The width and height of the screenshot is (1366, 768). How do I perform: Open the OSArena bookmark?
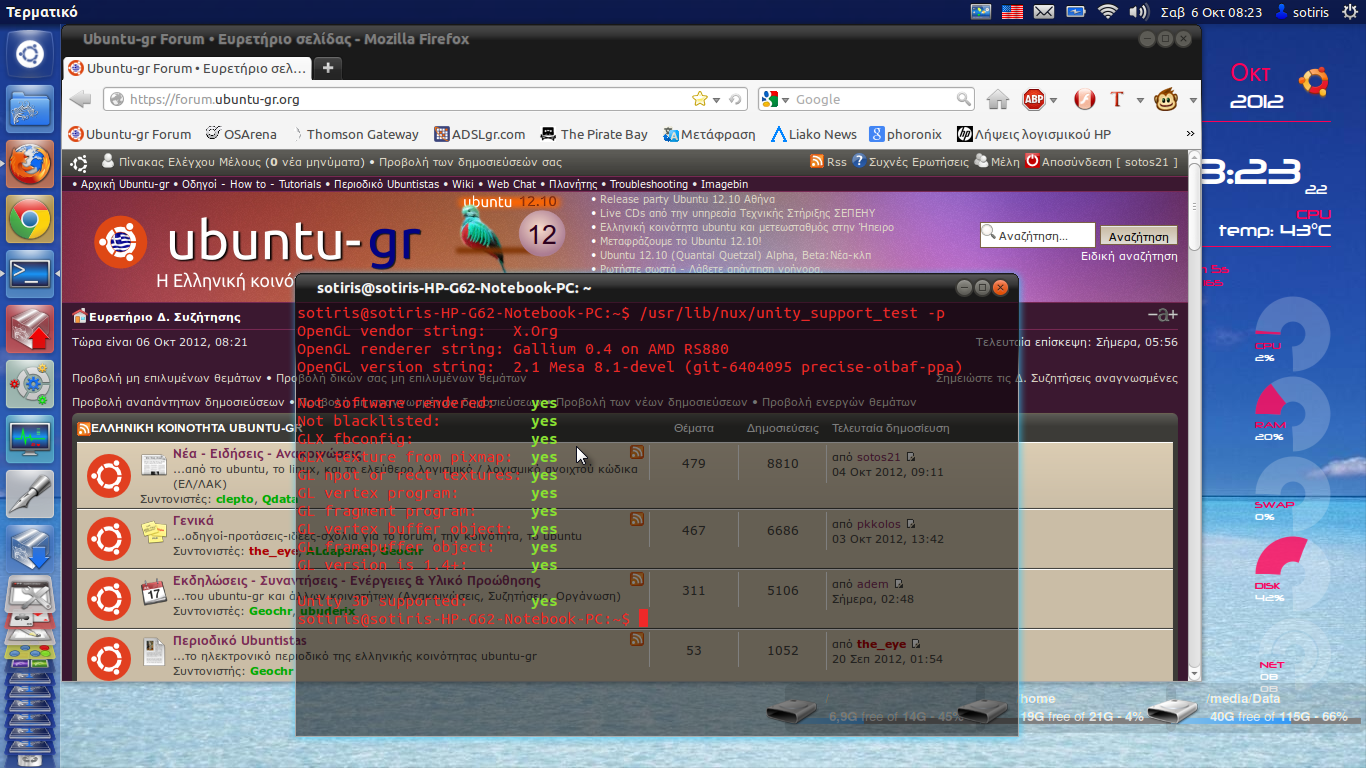point(241,134)
